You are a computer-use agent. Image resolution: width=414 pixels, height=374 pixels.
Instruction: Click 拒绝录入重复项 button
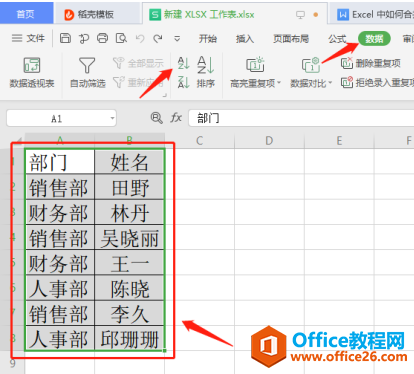click(377, 82)
